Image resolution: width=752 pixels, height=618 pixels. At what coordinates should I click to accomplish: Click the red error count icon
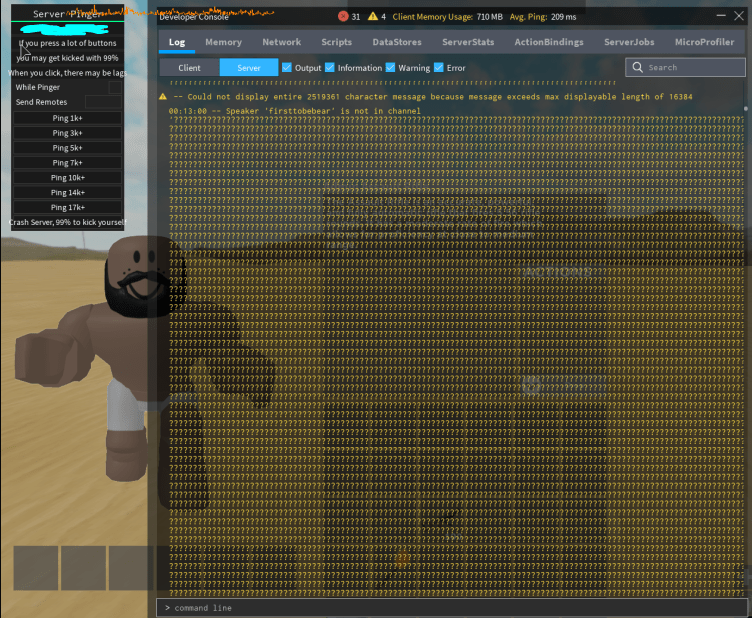(x=343, y=16)
